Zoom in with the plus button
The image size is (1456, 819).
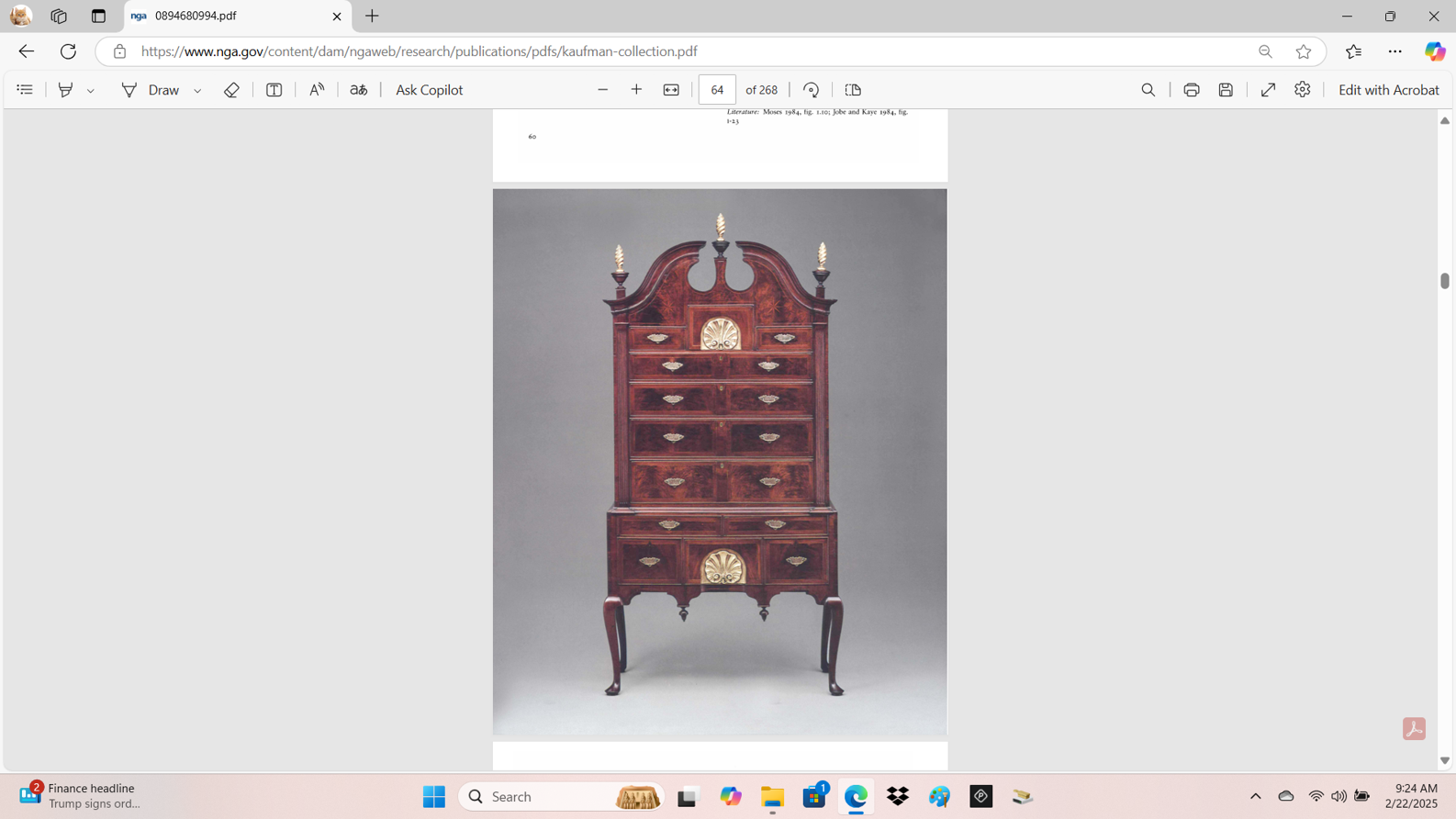[636, 90]
